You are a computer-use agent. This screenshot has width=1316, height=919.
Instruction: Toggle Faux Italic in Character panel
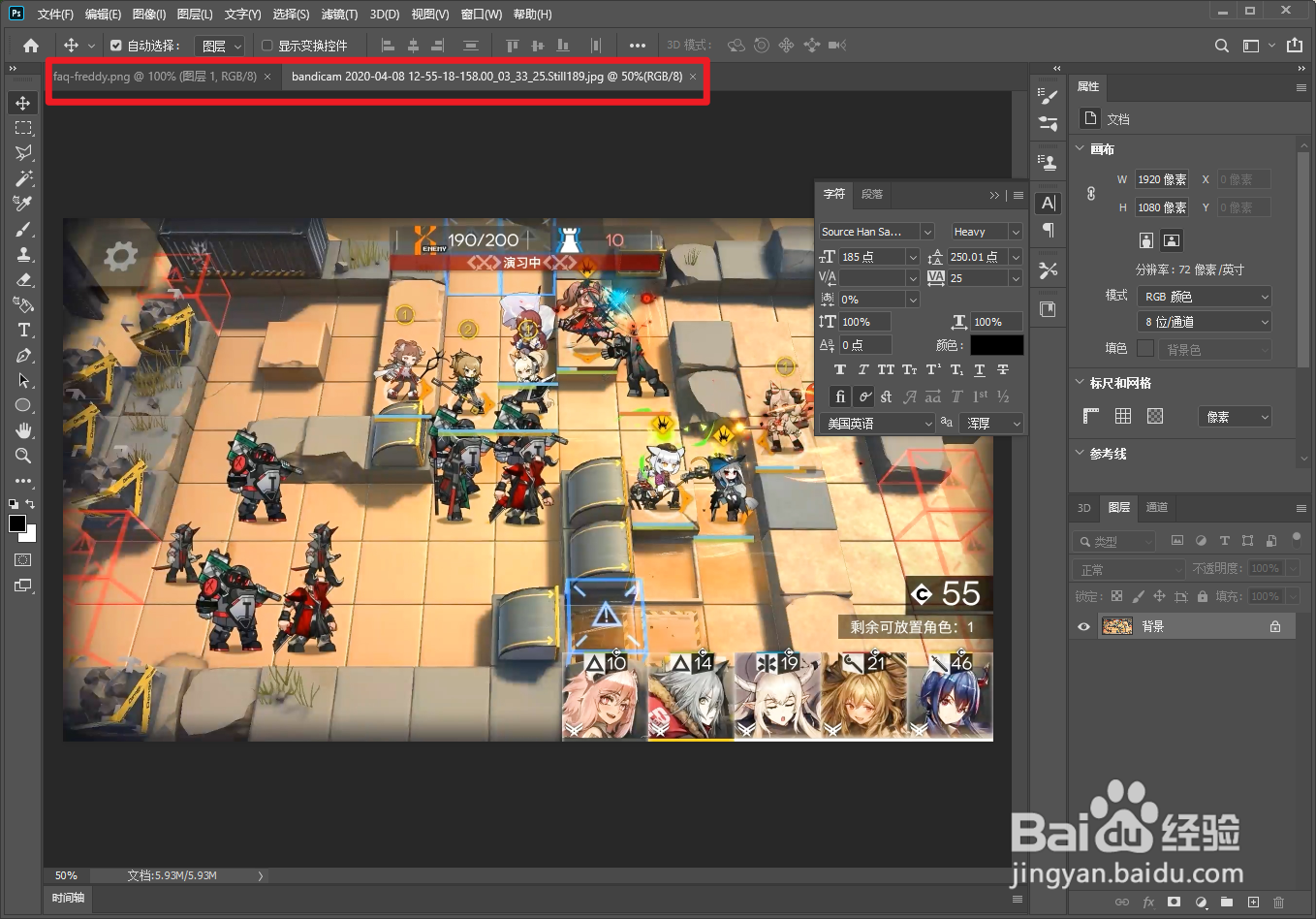pos(863,369)
